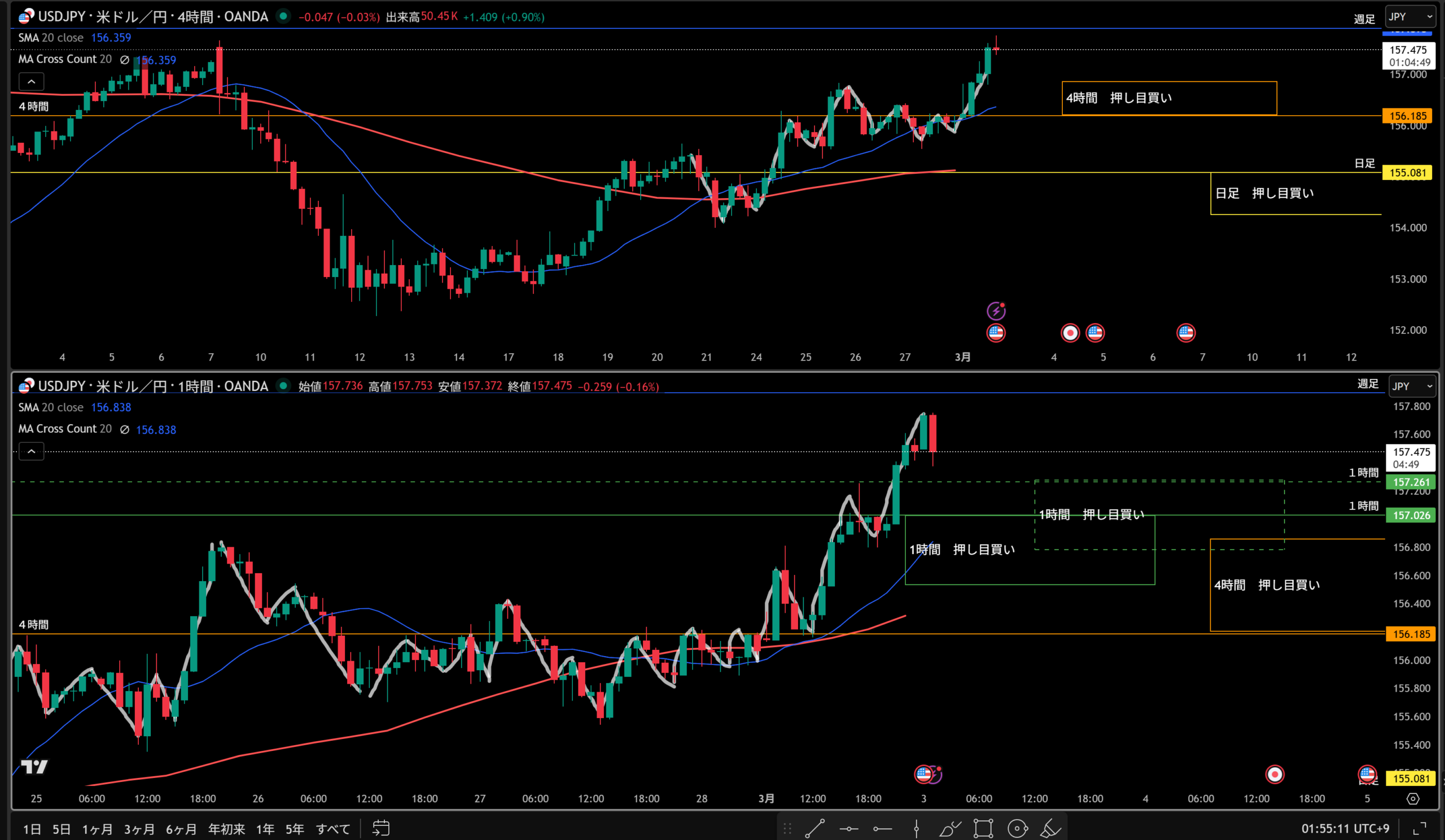The height and width of the screenshot is (840, 1445).
Task: Click the すべて range button
Action: (x=333, y=829)
